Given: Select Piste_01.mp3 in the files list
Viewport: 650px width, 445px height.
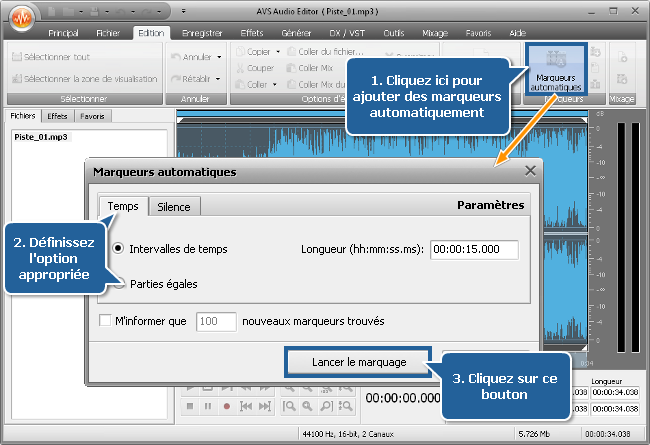Looking at the screenshot, I should 41,137.
